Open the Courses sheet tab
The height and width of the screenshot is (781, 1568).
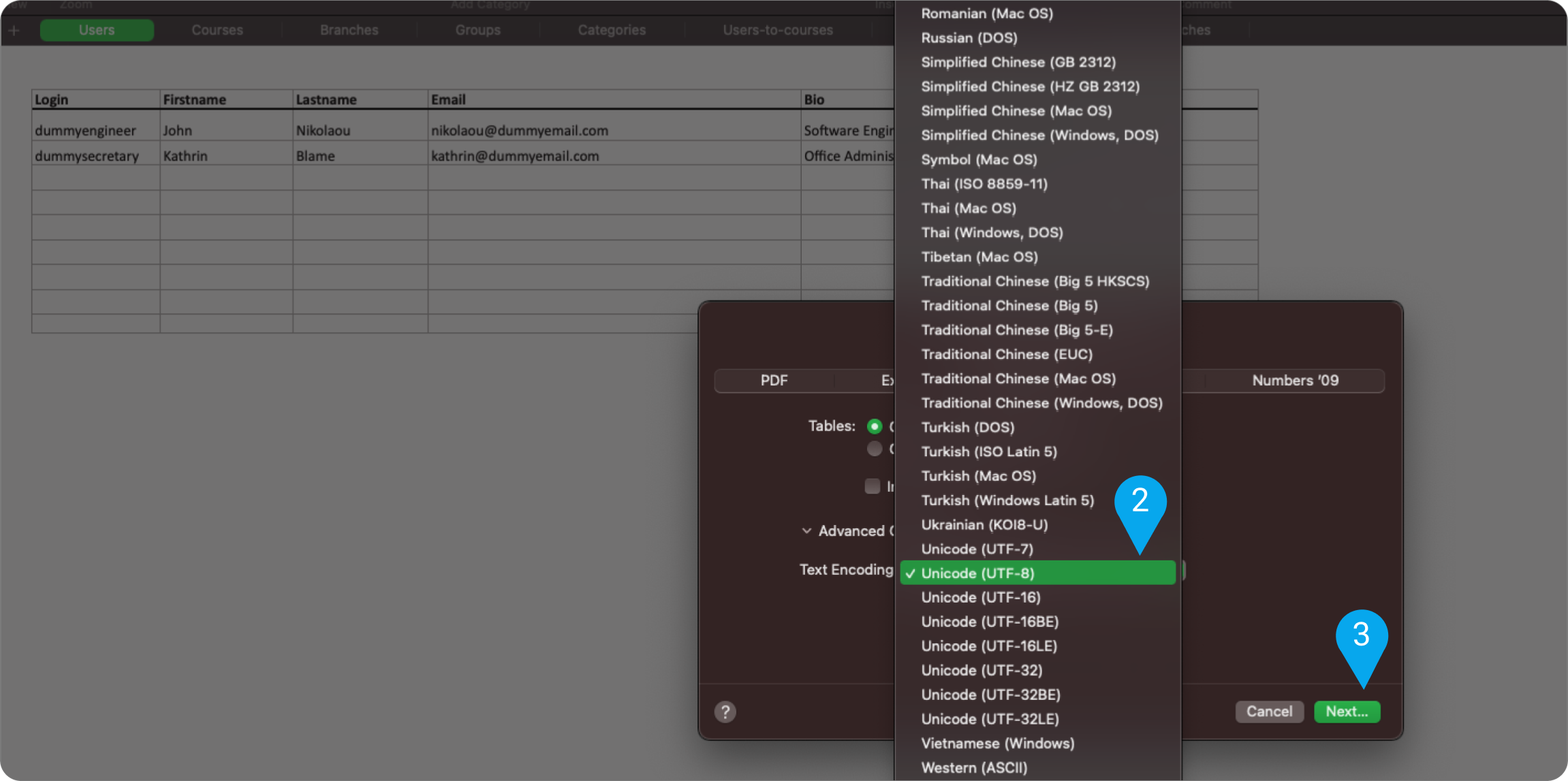[x=217, y=29]
